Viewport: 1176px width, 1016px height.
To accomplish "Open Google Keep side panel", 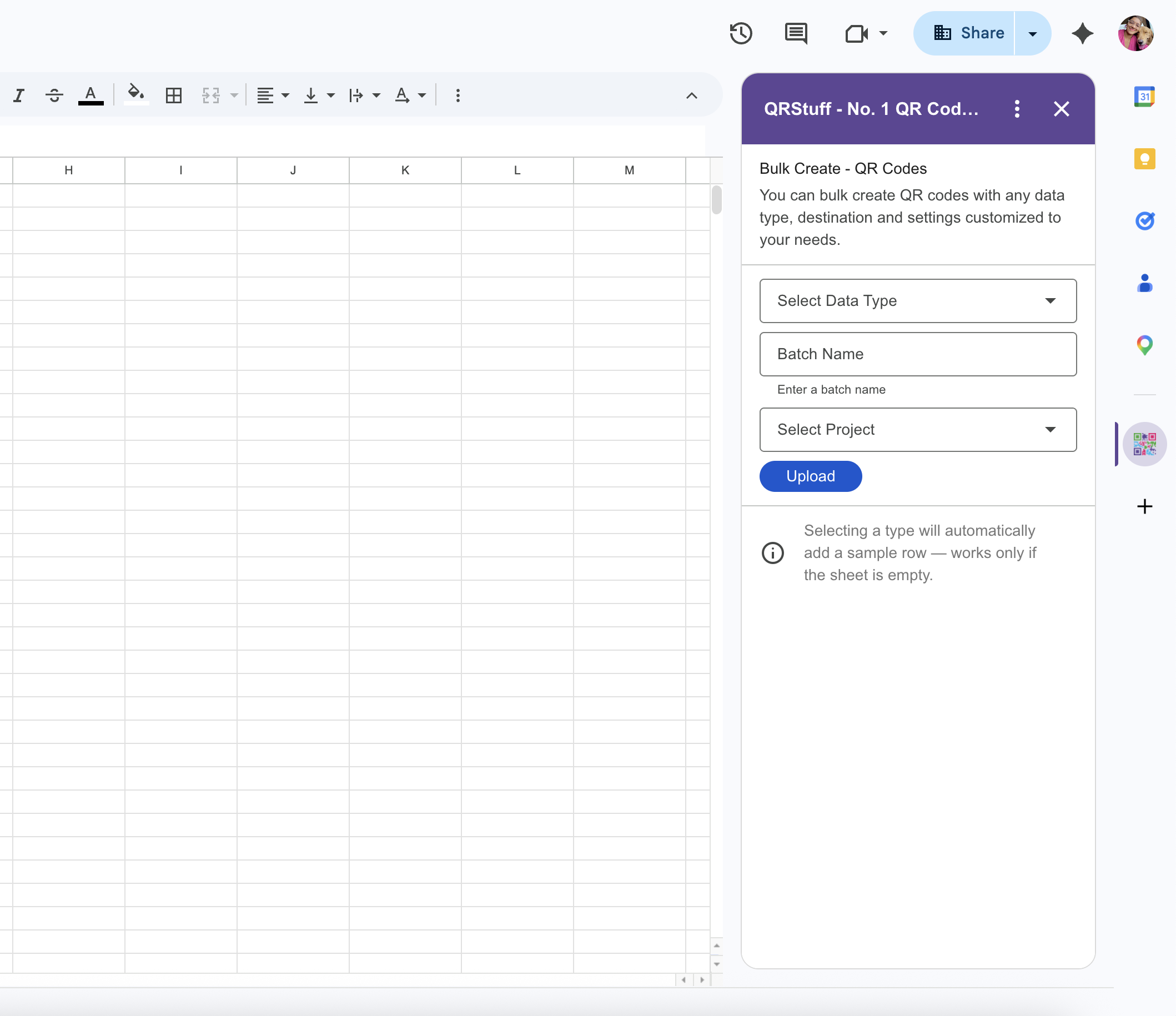I will pos(1145,158).
